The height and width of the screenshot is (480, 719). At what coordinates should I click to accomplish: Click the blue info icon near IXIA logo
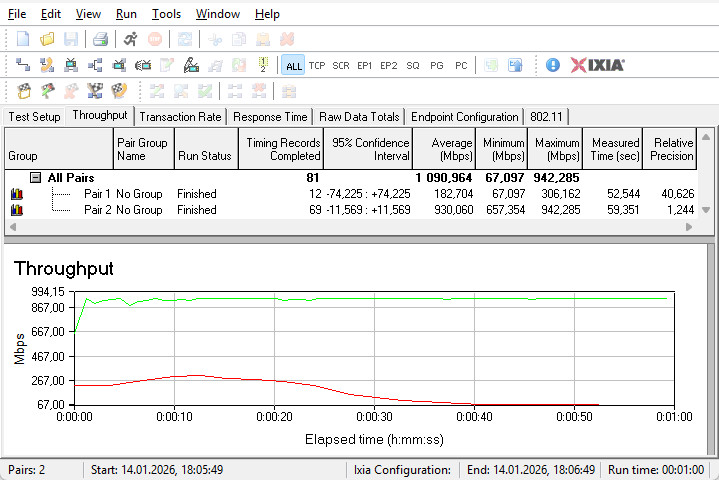pos(553,65)
